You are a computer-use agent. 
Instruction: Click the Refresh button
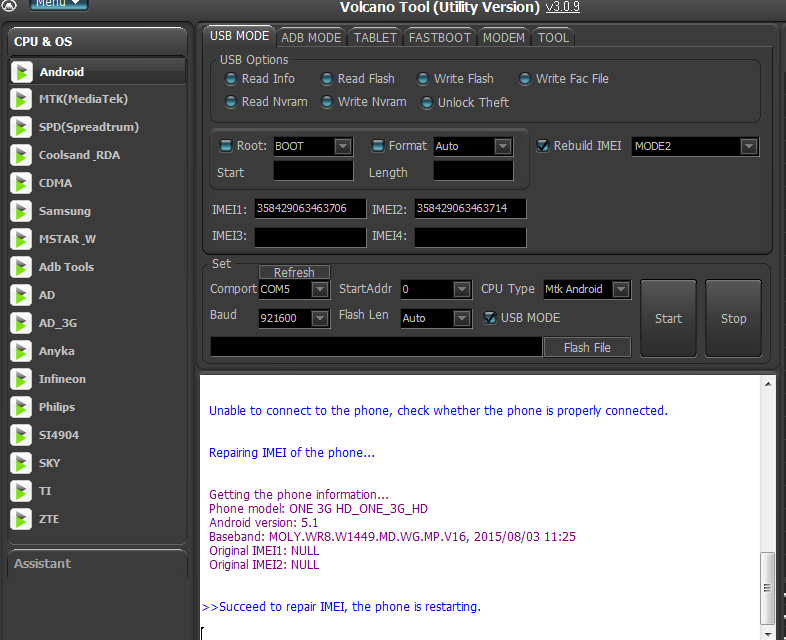pyautogui.click(x=294, y=272)
